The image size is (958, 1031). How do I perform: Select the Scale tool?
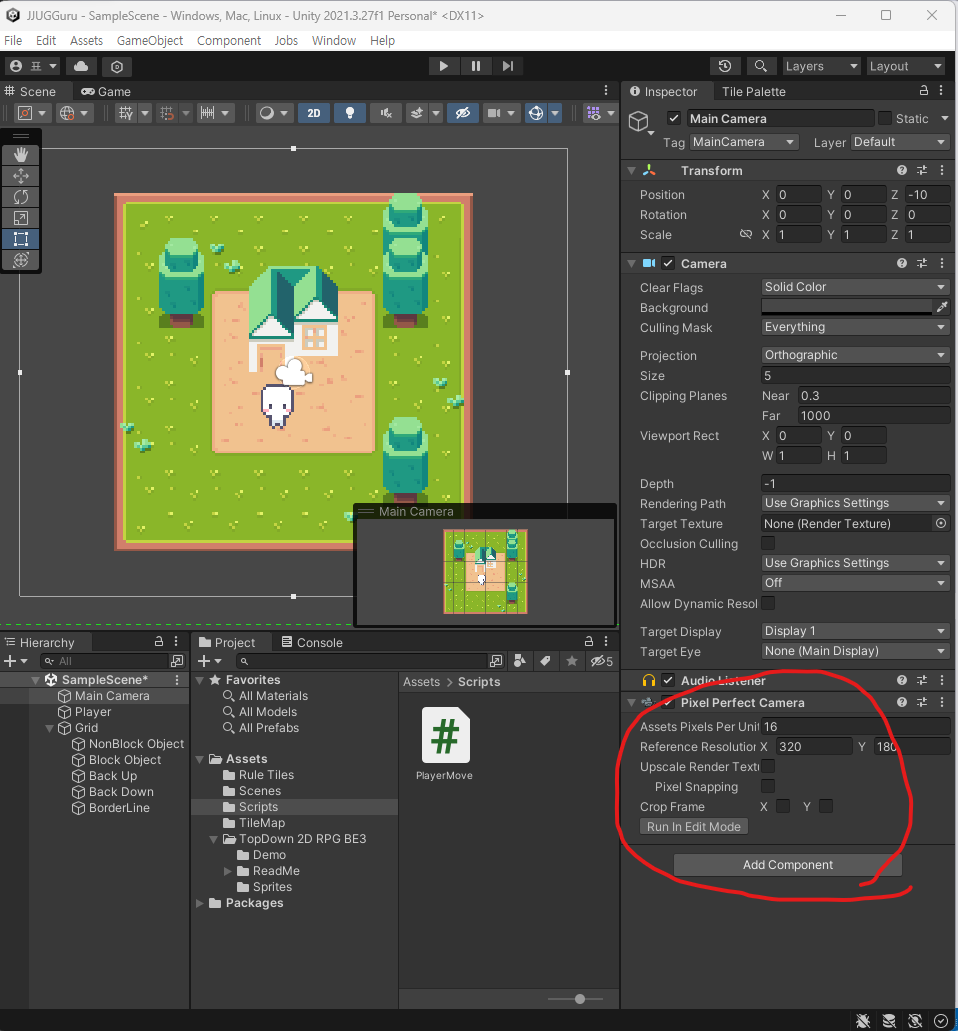click(21, 217)
